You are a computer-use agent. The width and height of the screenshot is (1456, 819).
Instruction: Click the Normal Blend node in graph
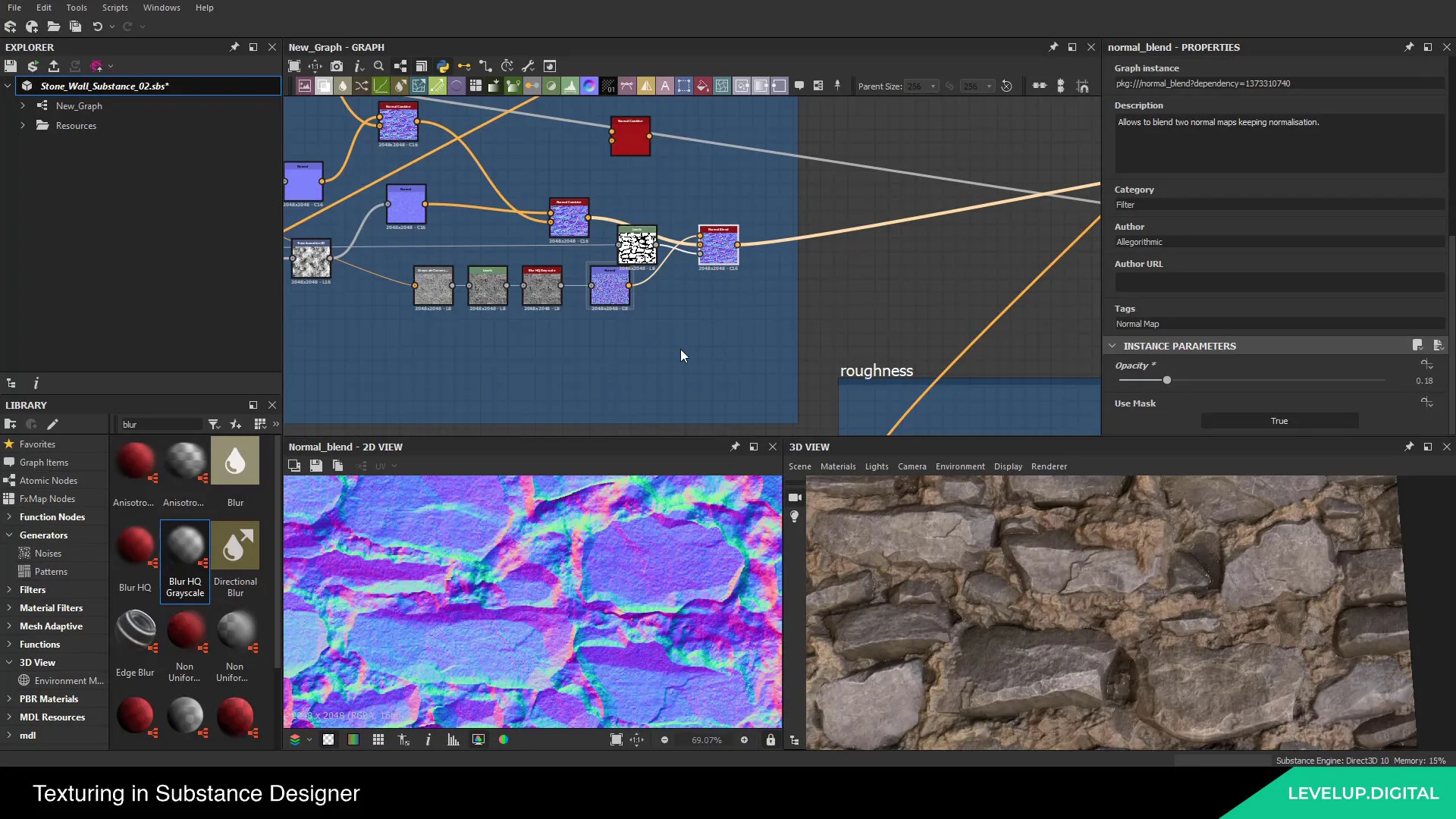click(718, 246)
